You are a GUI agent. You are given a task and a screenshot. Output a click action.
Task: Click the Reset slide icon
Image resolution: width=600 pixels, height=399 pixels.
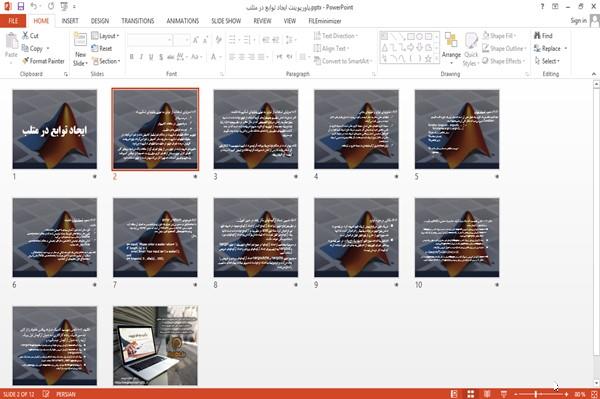(x=95, y=48)
